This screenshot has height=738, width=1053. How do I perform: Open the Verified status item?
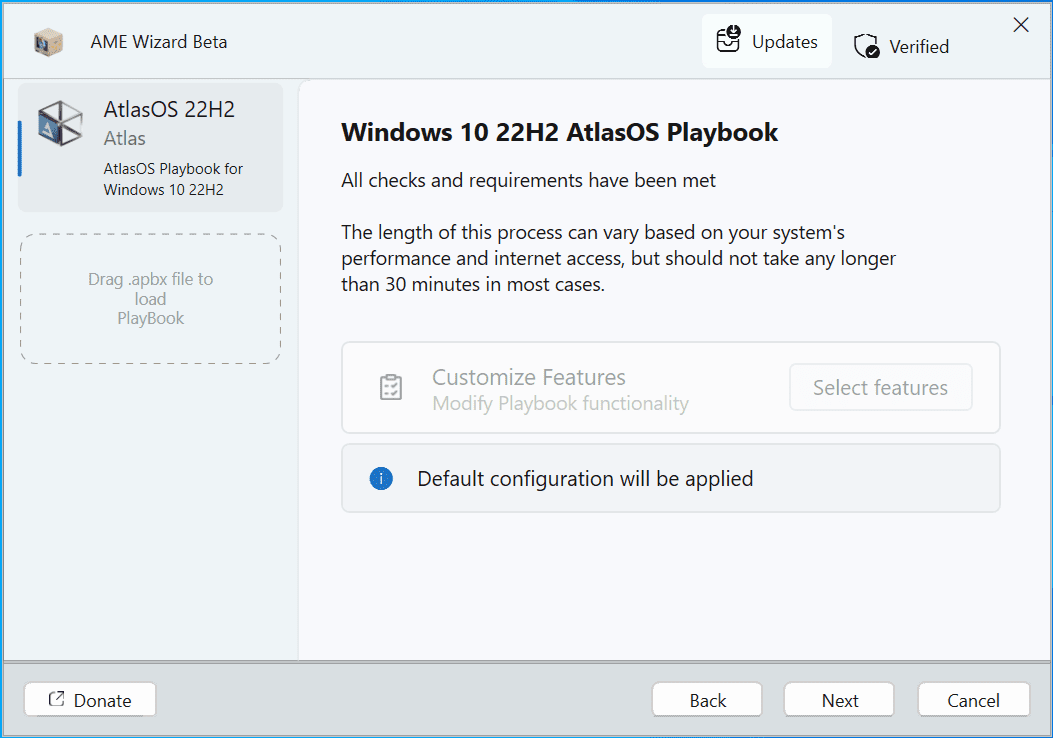click(901, 46)
